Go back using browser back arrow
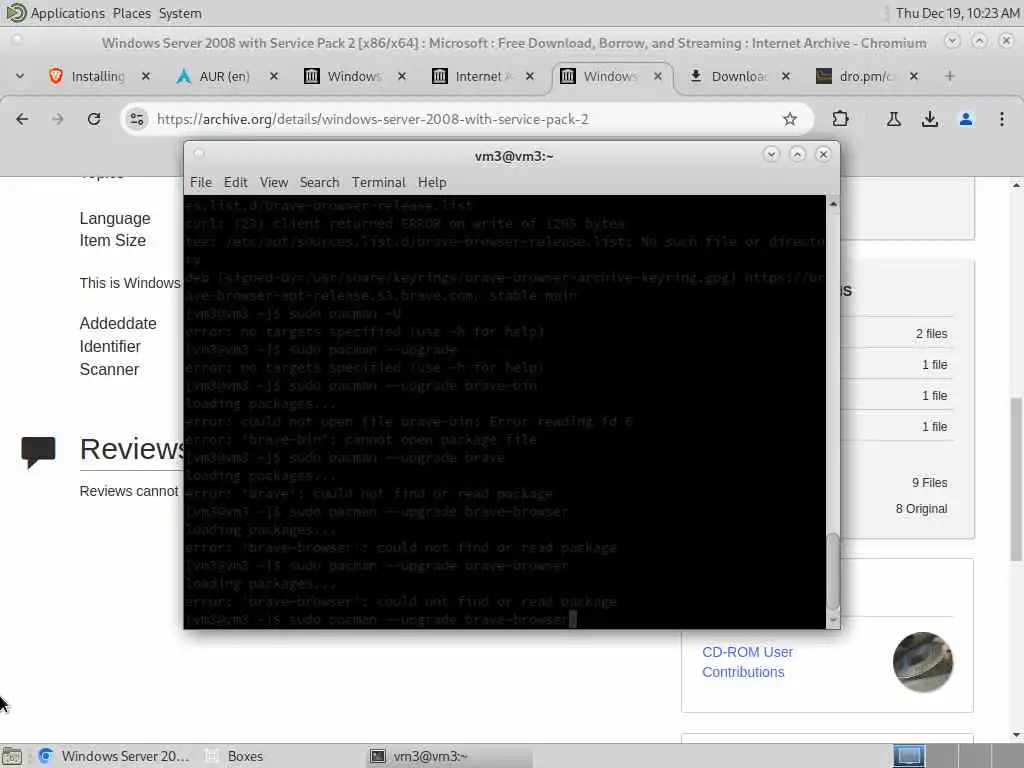The width and height of the screenshot is (1024, 768). click(x=22, y=119)
